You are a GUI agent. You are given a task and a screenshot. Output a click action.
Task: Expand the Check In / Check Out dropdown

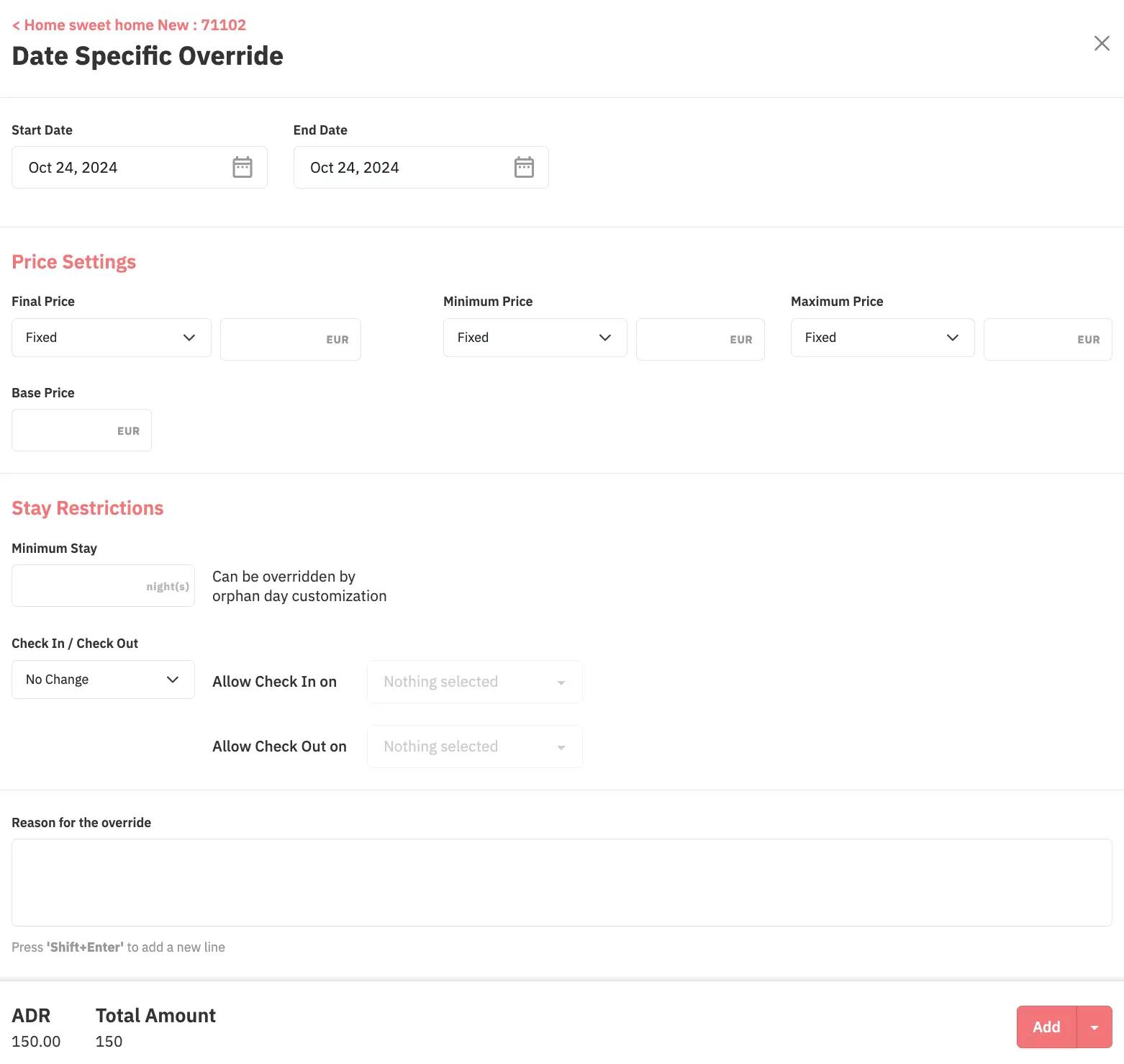click(x=103, y=680)
